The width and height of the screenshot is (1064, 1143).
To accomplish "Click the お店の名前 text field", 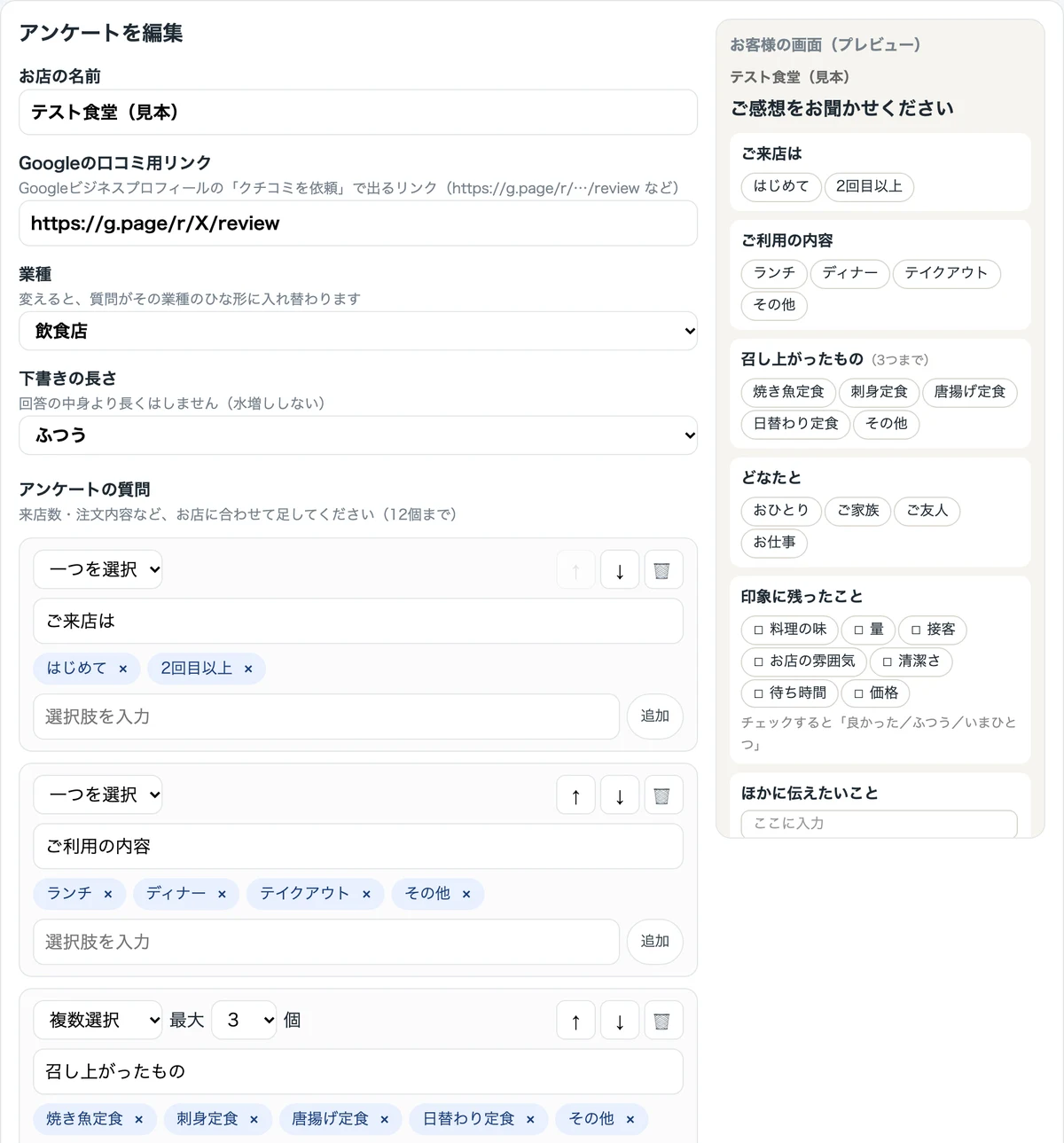I will point(358,113).
